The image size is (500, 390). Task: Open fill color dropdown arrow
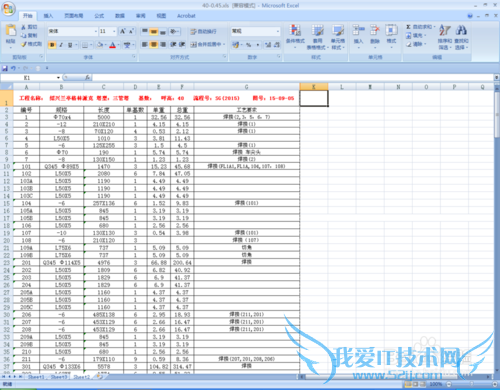[x=105, y=45]
